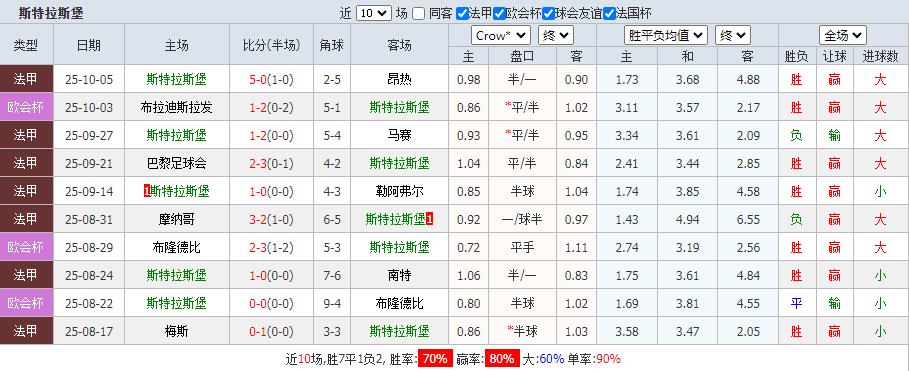Click the 胜负 column header
The image size is (909, 371).
click(796, 56)
